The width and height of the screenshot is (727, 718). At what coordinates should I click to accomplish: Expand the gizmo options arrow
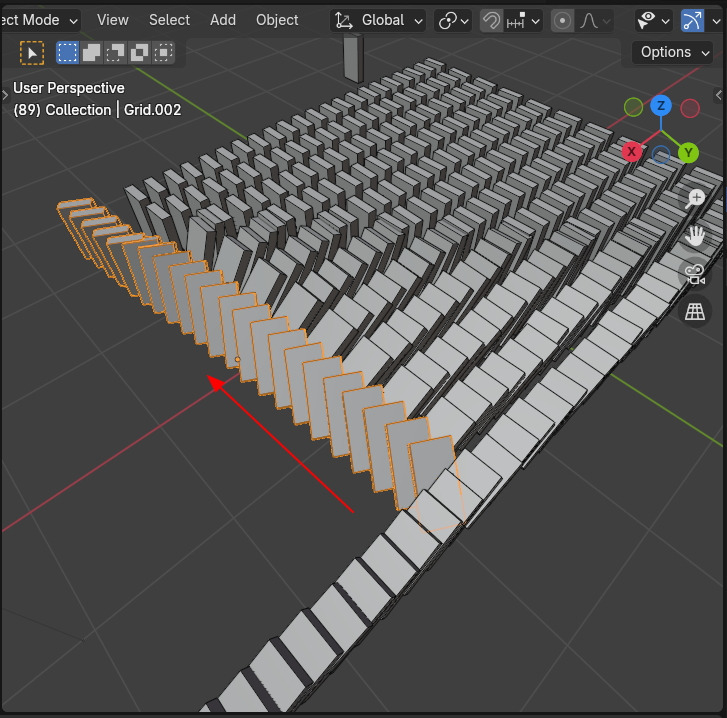pos(716,21)
